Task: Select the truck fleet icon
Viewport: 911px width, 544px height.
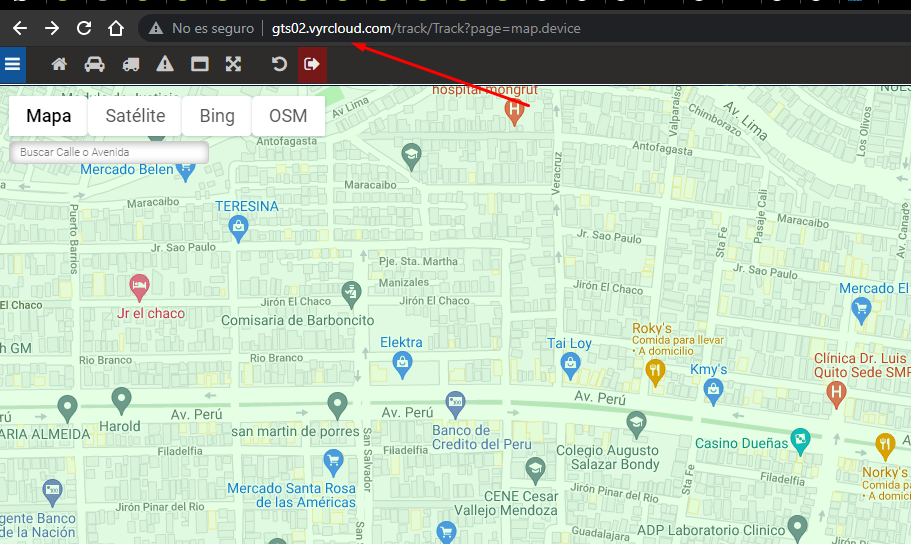Action: click(x=131, y=65)
